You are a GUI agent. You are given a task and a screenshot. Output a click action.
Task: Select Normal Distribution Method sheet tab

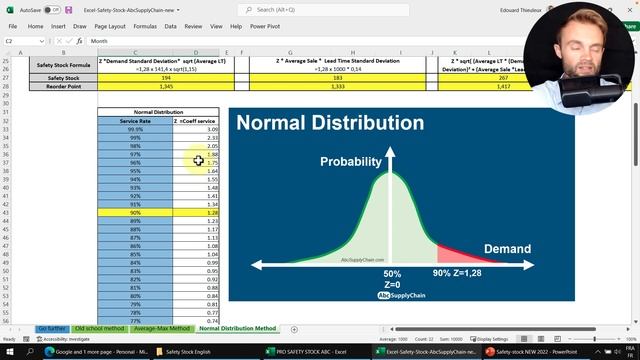[238, 329]
